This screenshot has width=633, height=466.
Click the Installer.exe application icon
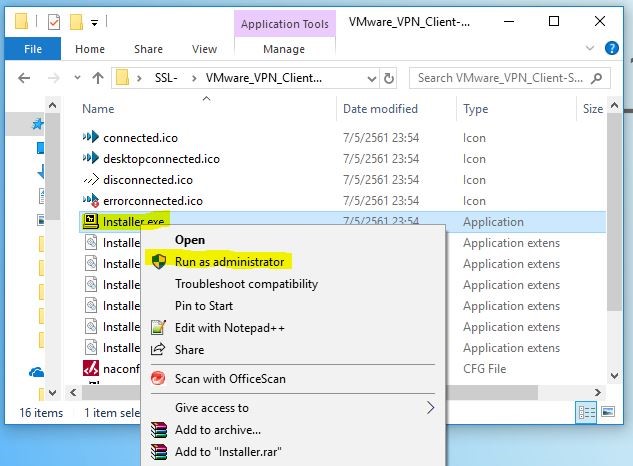click(x=90, y=221)
